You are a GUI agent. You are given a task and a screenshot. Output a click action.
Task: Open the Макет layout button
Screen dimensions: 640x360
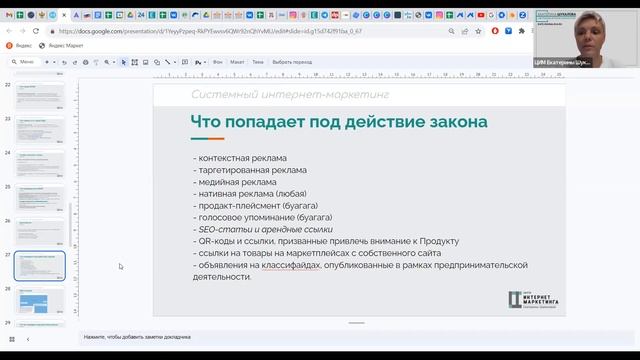[x=237, y=62]
